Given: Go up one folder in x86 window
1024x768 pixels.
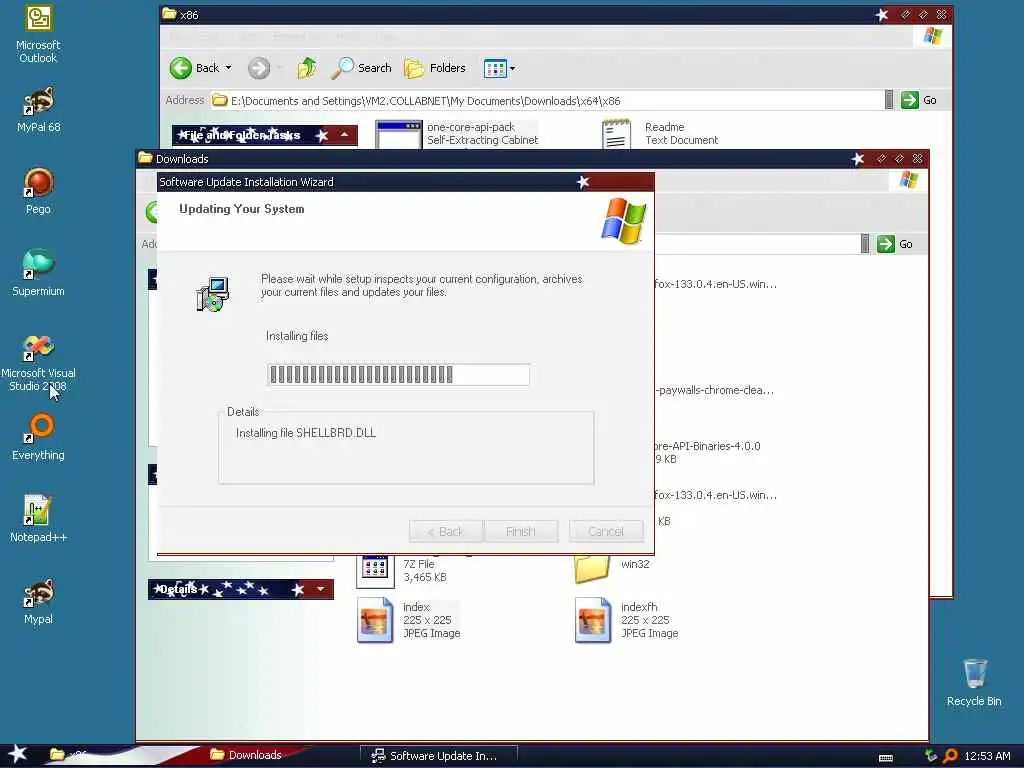Looking at the screenshot, I should coord(307,68).
